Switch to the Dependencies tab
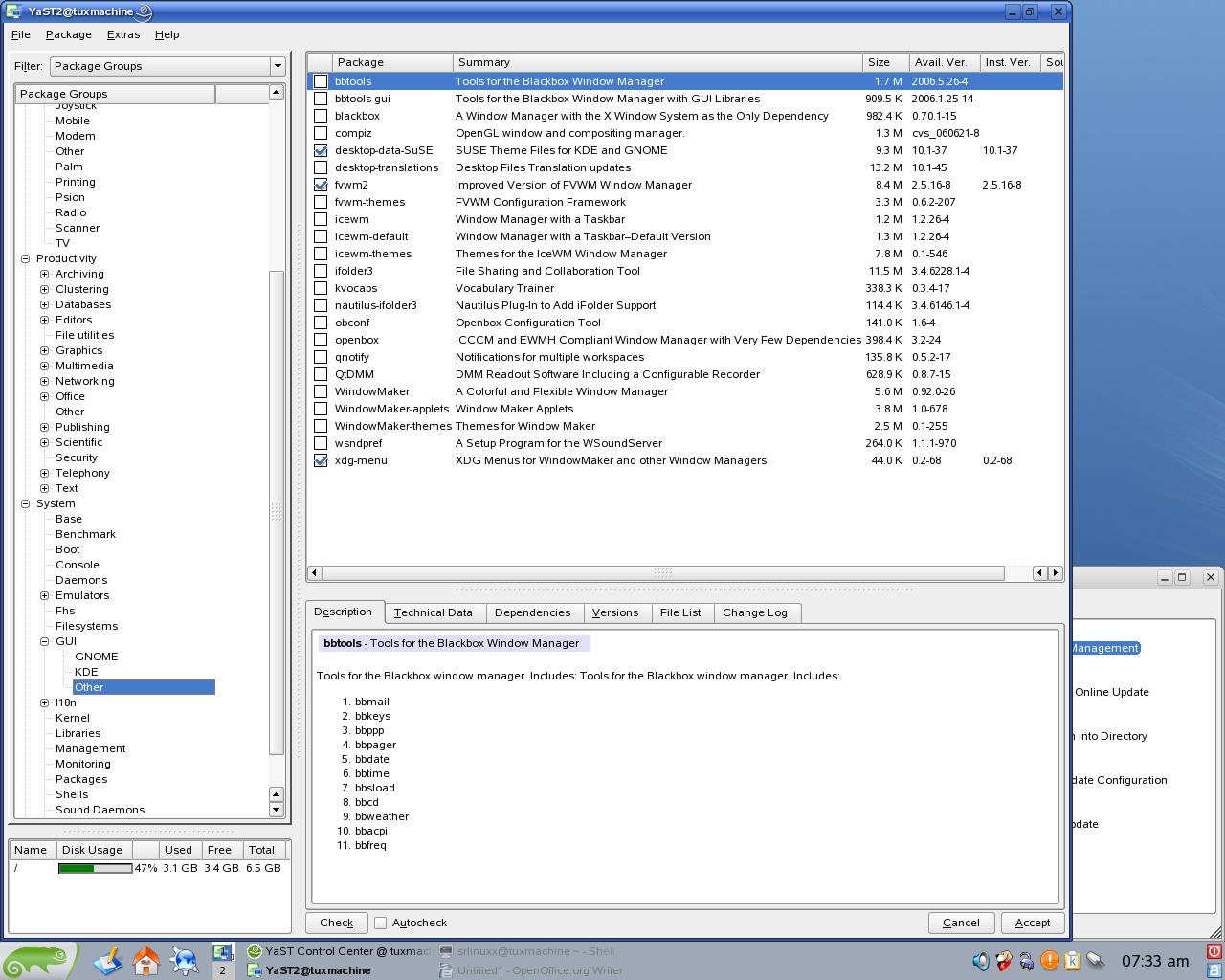This screenshot has height=980, width=1225. pyautogui.click(x=532, y=612)
